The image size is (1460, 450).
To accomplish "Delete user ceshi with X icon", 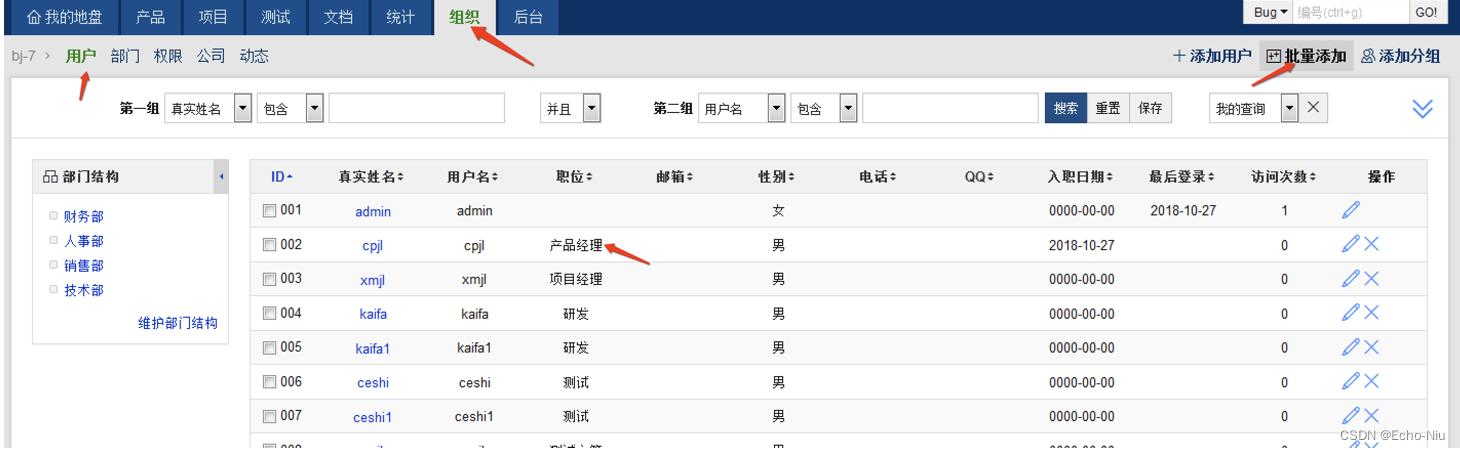I will point(1371,382).
